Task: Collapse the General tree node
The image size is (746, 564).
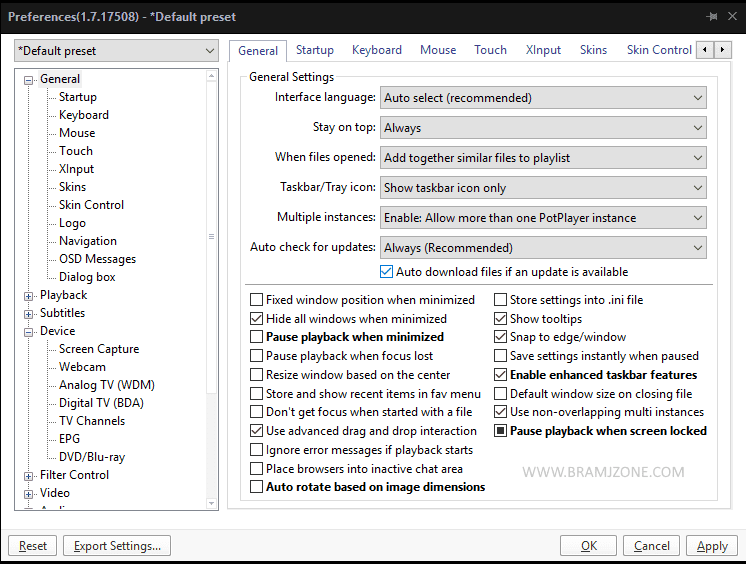Action: coord(29,80)
